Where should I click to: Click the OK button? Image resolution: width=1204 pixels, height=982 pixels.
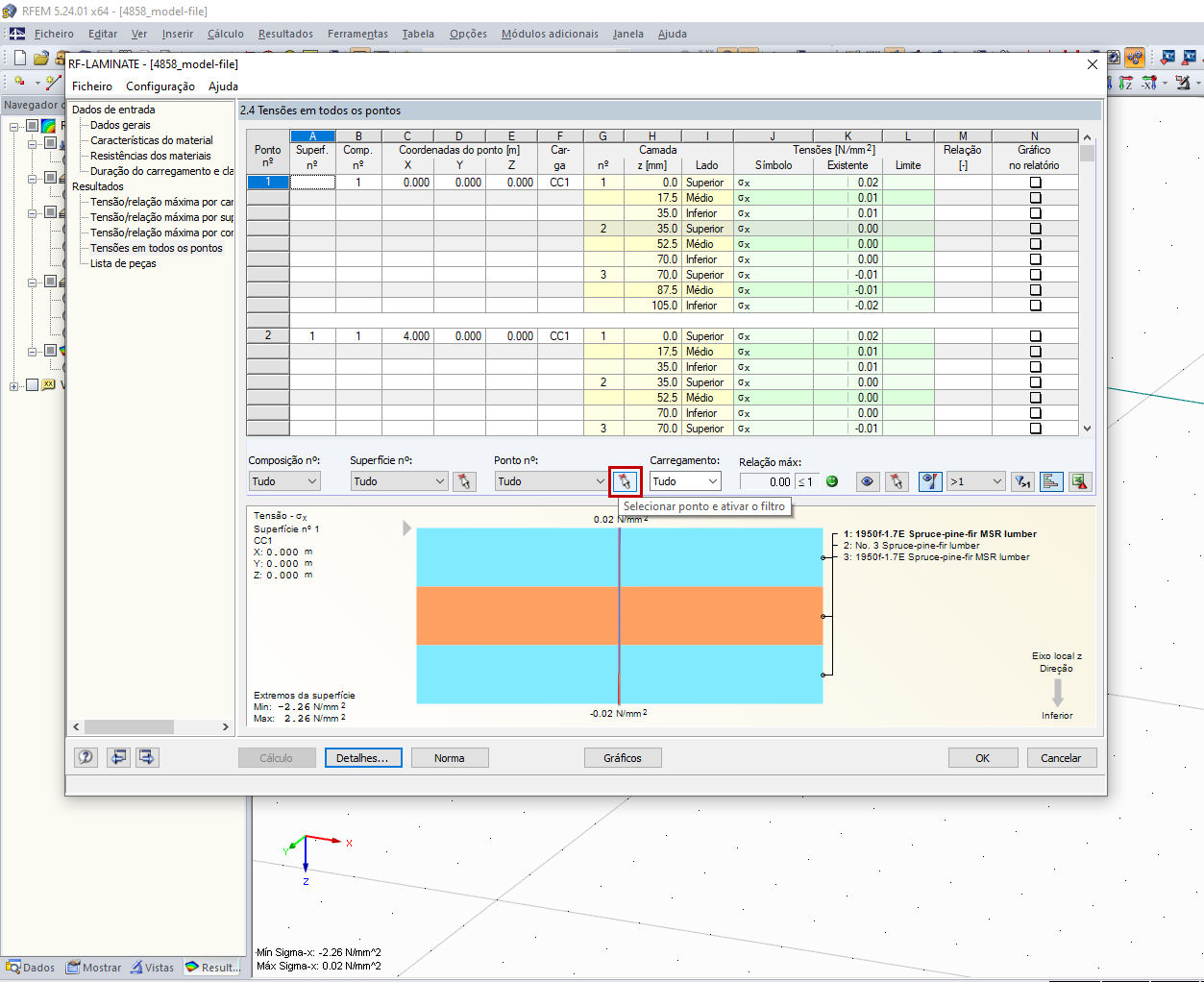(x=983, y=758)
